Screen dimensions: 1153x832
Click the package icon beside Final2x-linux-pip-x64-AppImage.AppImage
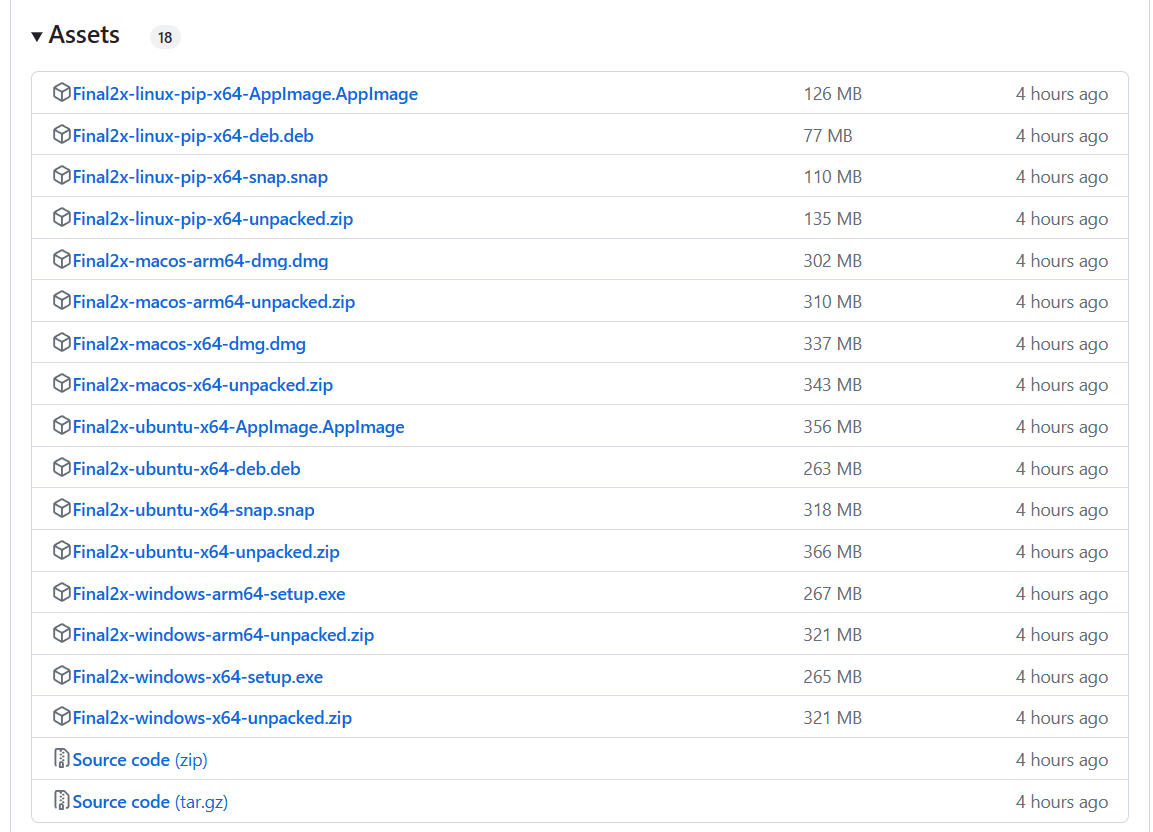click(62, 93)
